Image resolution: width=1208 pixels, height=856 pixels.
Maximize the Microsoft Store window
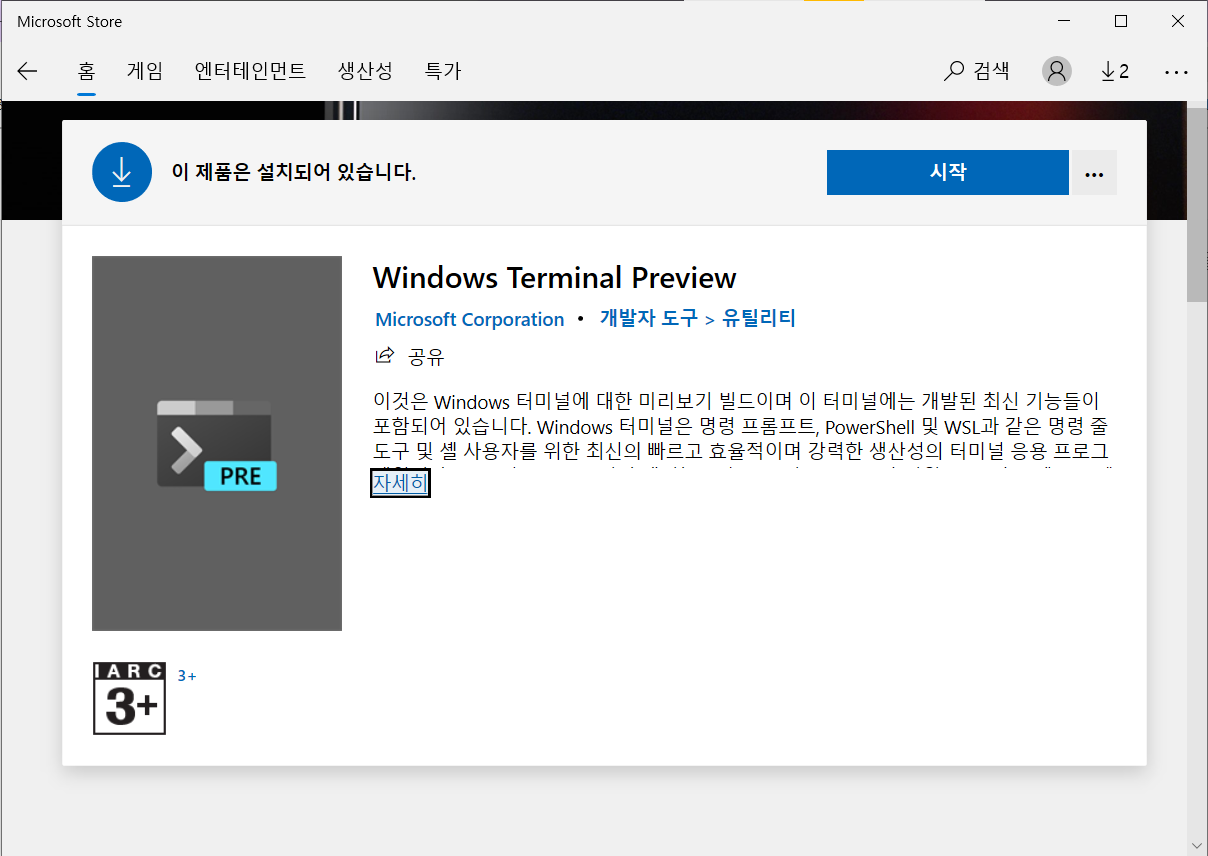pos(1121,21)
